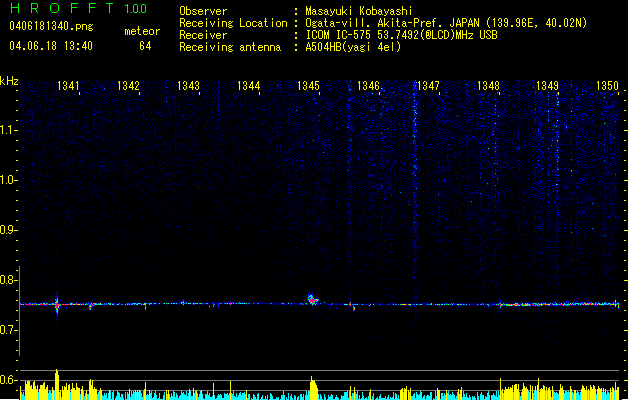The width and height of the screenshot is (629, 400).
Task: Click the timestamp 04.06.18 13:40
Action: (51, 46)
